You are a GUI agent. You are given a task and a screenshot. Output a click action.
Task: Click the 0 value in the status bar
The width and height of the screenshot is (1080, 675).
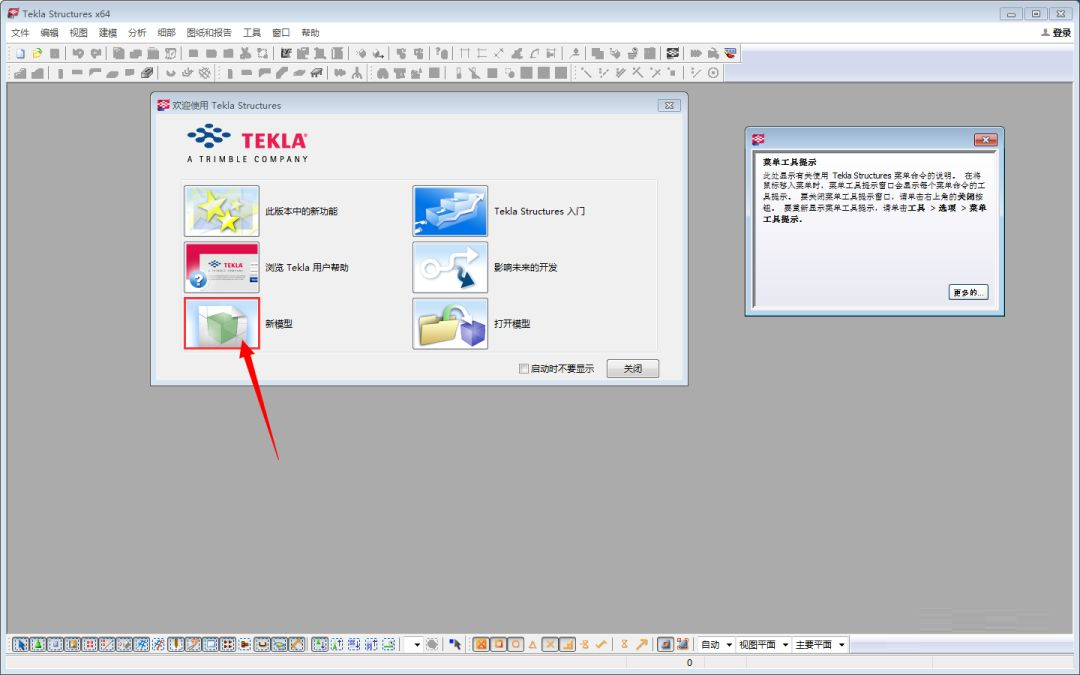click(x=689, y=663)
